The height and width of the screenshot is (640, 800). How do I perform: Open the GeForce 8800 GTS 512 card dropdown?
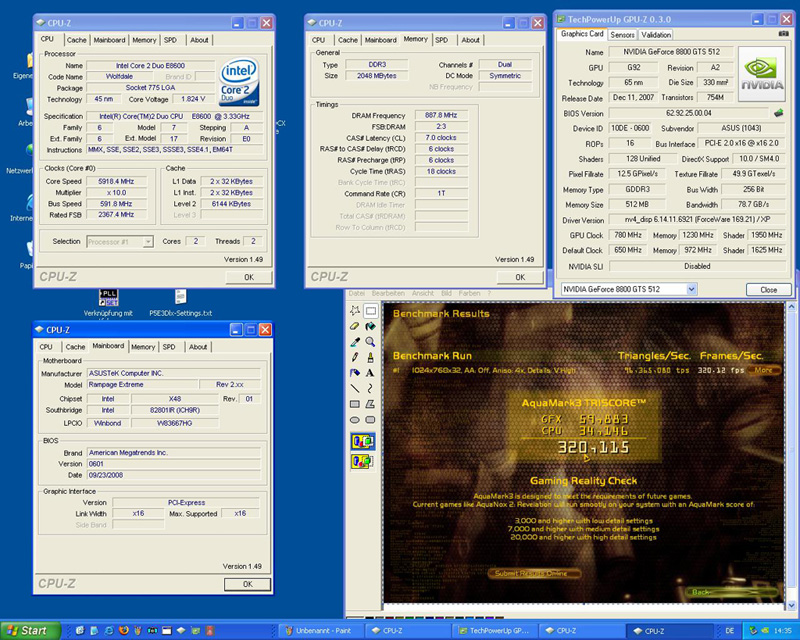pos(691,289)
